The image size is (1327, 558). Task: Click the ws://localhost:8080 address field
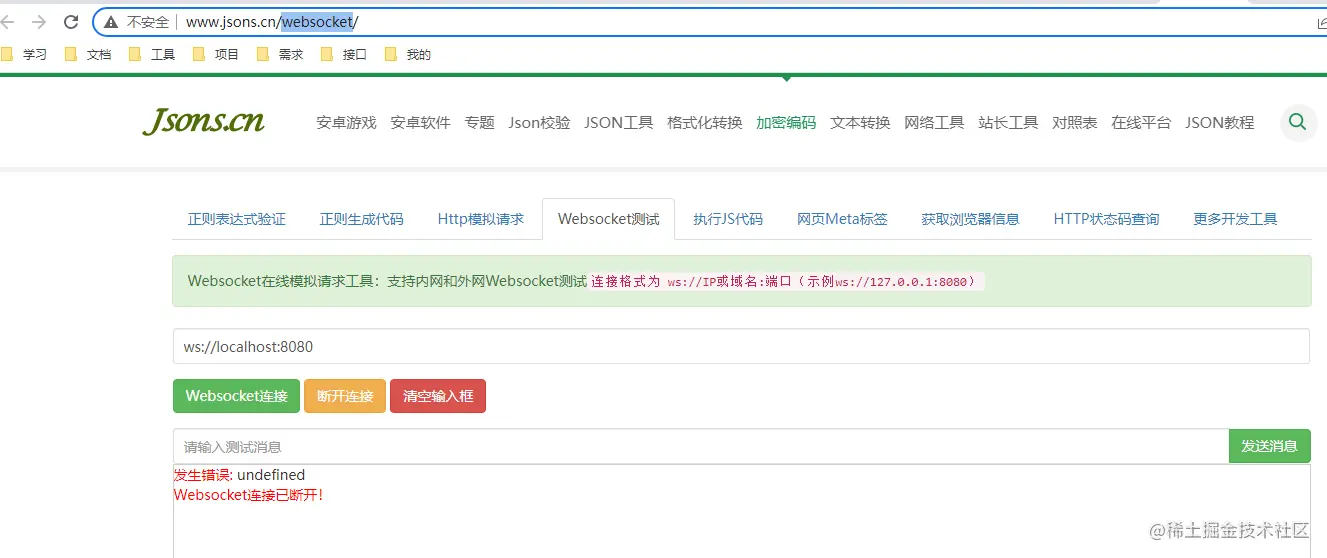pyautogui.click(x=741, y=346)
